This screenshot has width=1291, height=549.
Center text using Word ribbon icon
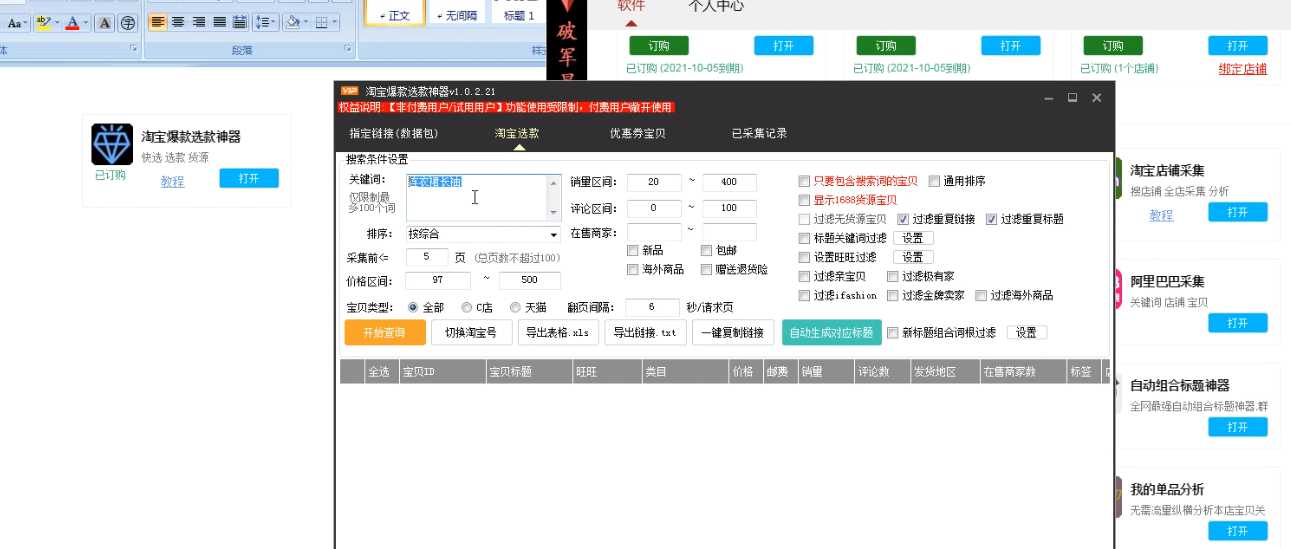click(x=178, y=22)
